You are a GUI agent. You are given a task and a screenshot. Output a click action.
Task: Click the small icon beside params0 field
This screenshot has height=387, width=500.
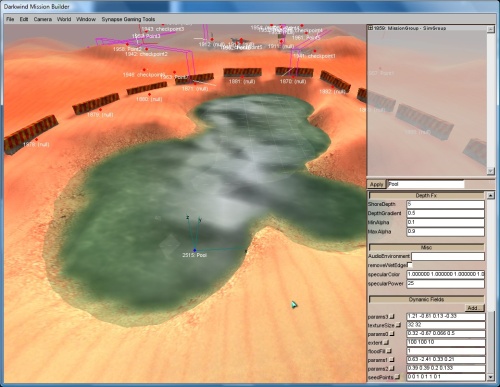point(392,334)
